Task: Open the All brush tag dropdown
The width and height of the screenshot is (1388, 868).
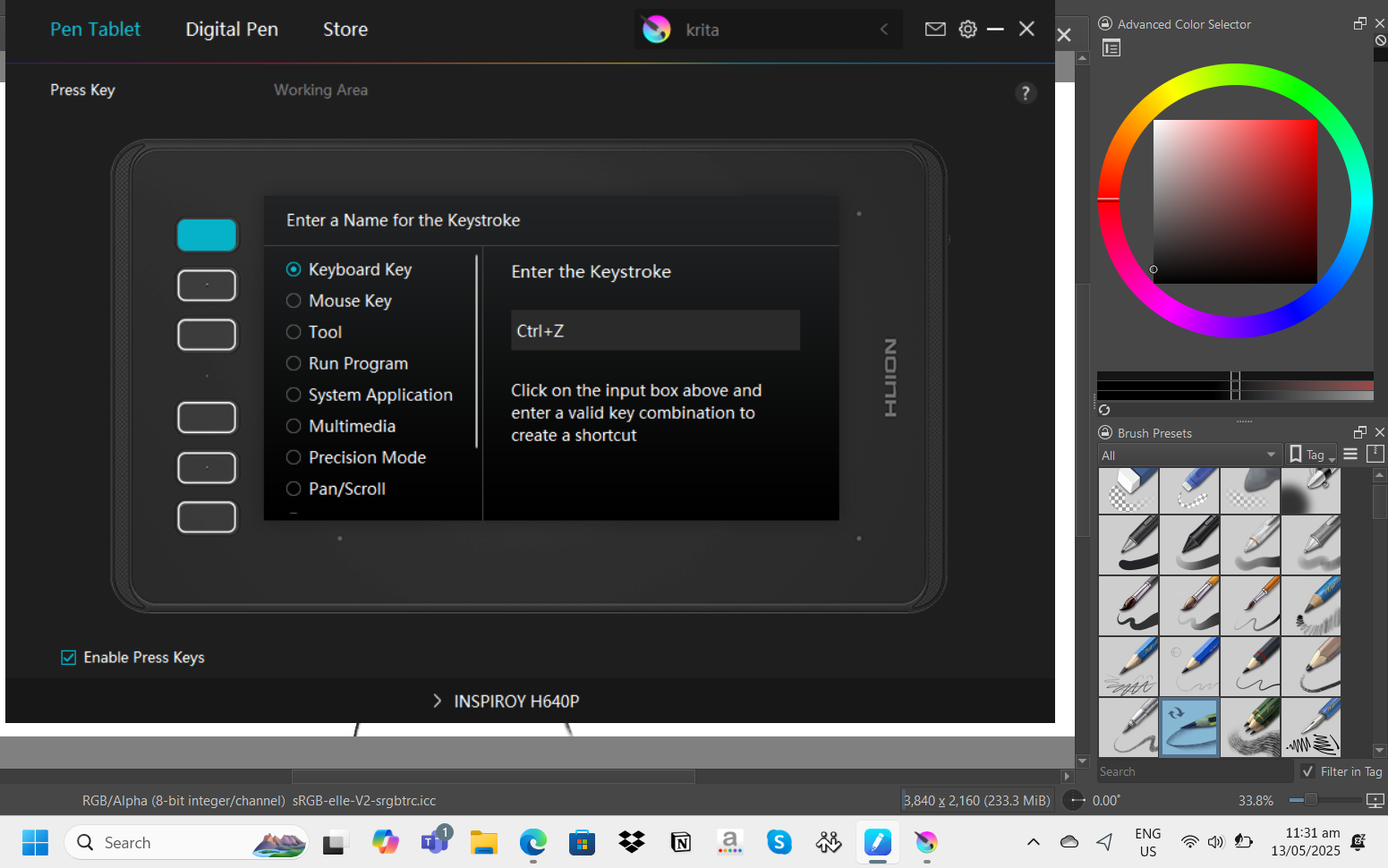Action: point(1188,455)
